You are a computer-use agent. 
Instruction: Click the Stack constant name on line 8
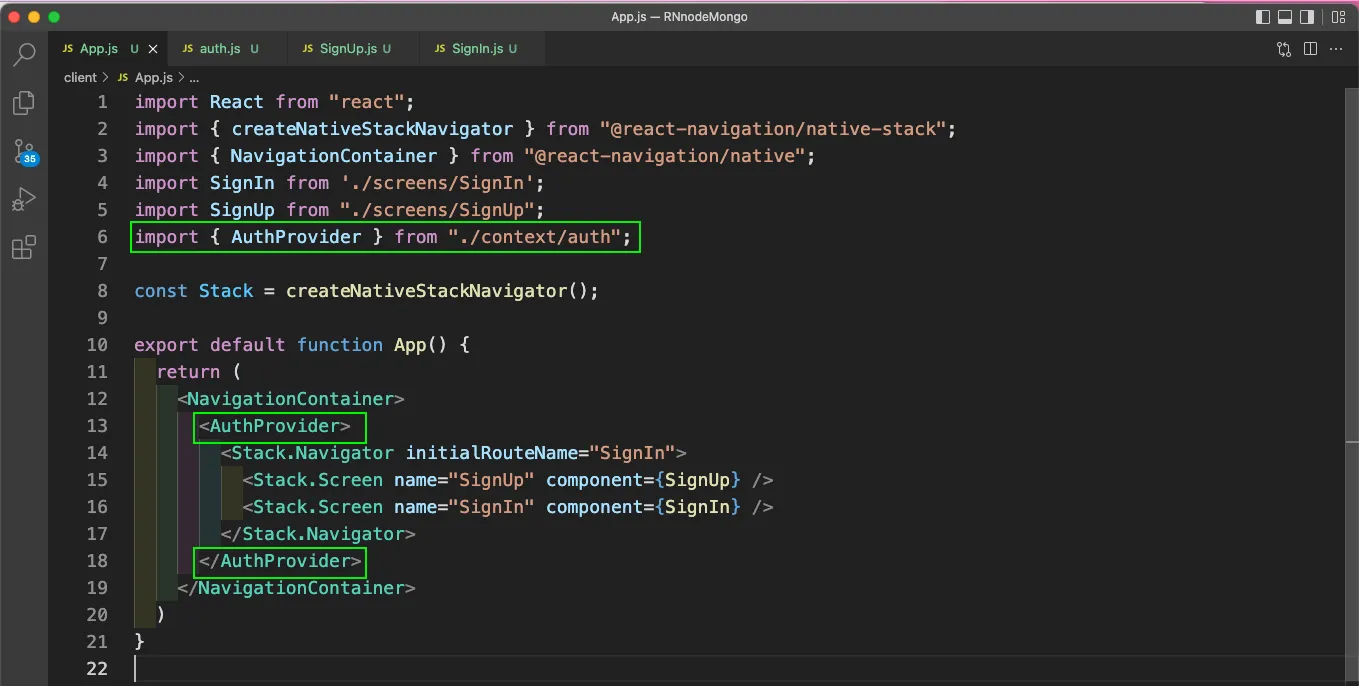click(226, 291)
